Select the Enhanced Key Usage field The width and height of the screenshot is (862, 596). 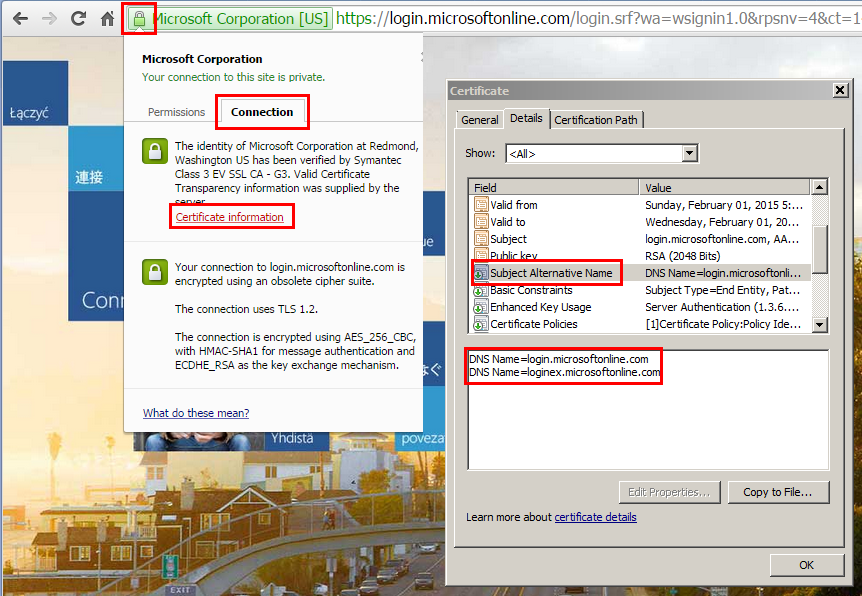pyautogui.click(x=540, y=307)
